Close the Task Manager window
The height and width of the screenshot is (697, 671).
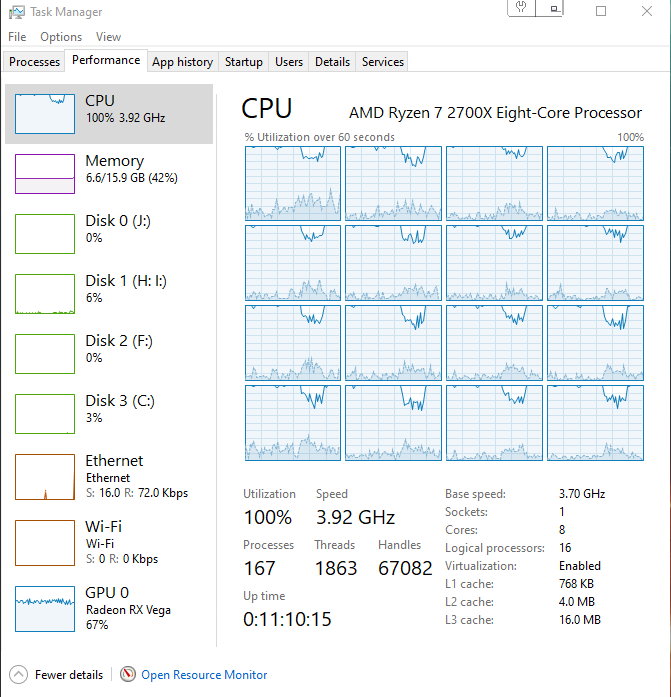[x=647, y=11]
